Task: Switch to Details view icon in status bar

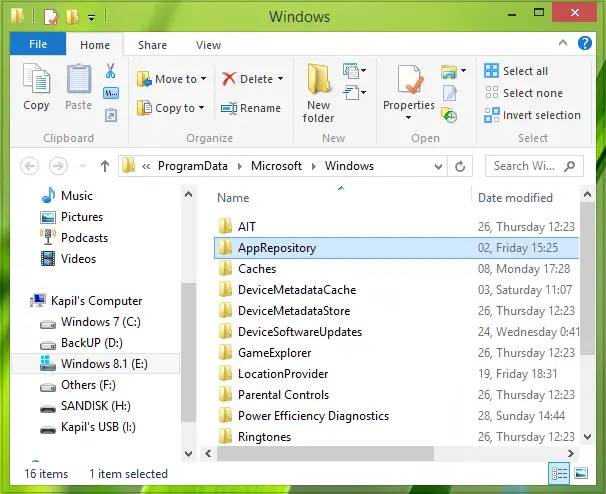Action: (559, 473)
